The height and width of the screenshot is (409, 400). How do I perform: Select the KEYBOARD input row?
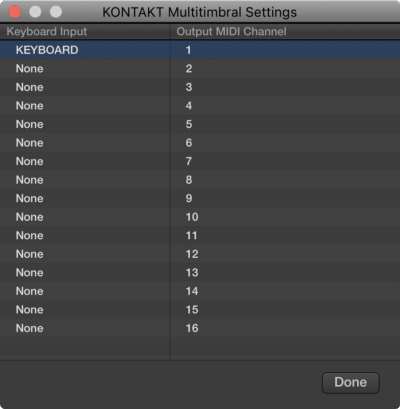pos(200,50)
